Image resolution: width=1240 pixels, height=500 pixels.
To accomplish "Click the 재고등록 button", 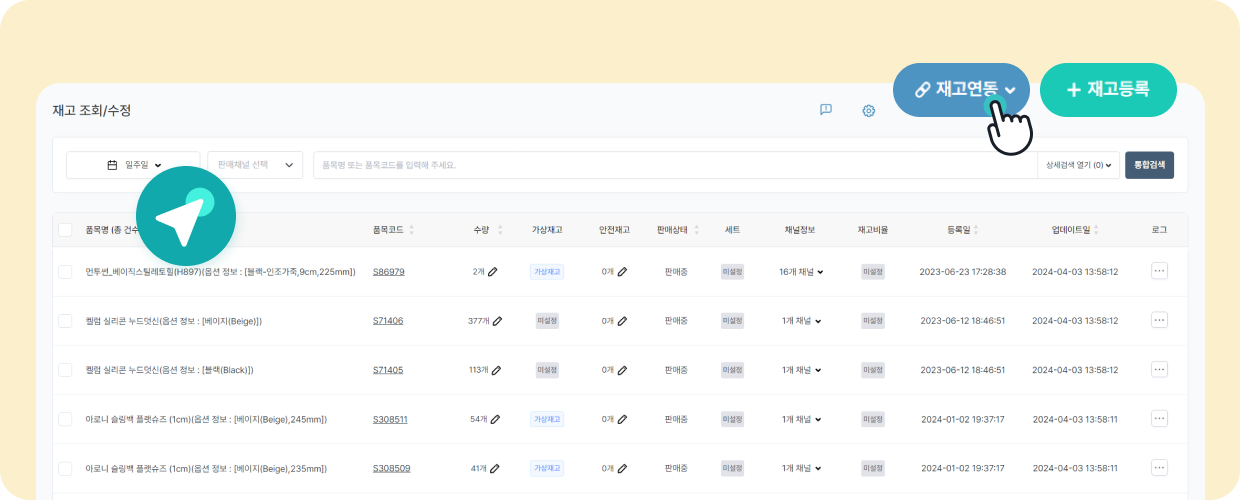I will point(1108,90).
